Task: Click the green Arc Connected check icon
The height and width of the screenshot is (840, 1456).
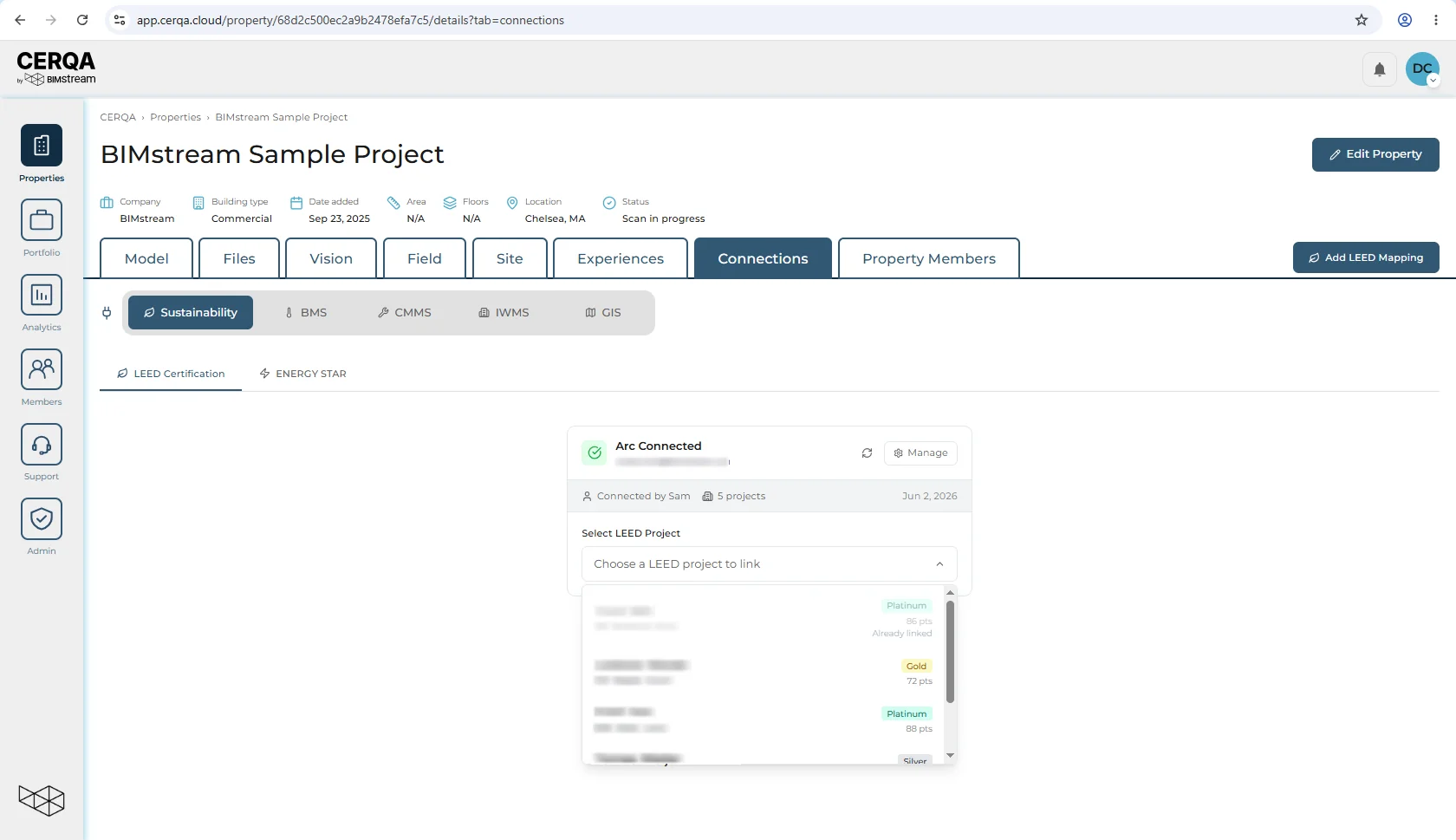Action: tap(595, 453)
